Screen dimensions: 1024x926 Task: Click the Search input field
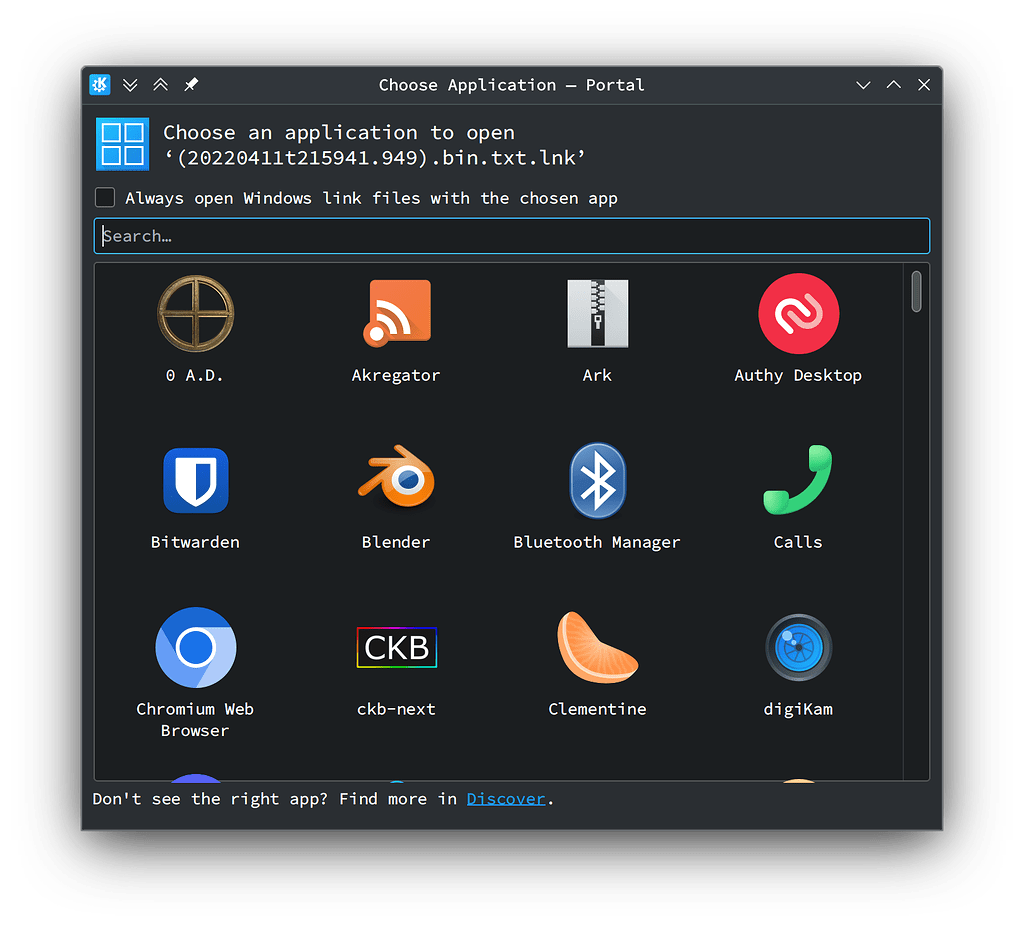pos(512,236)
